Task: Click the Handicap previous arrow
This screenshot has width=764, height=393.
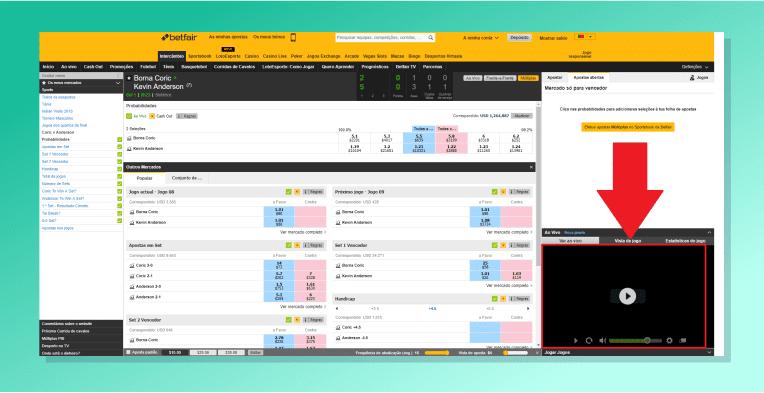Action: coord(337,309)
